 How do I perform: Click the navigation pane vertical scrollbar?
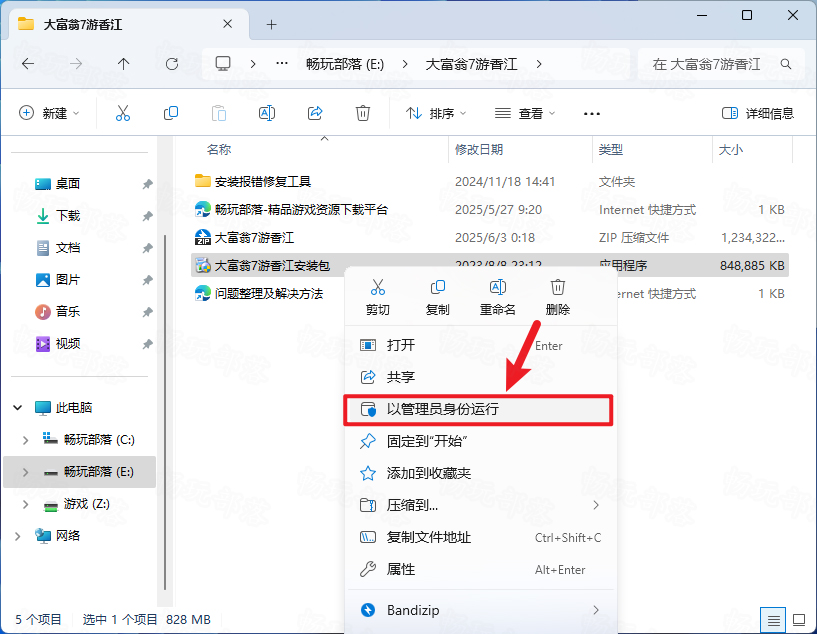click(x=165, y=412)
